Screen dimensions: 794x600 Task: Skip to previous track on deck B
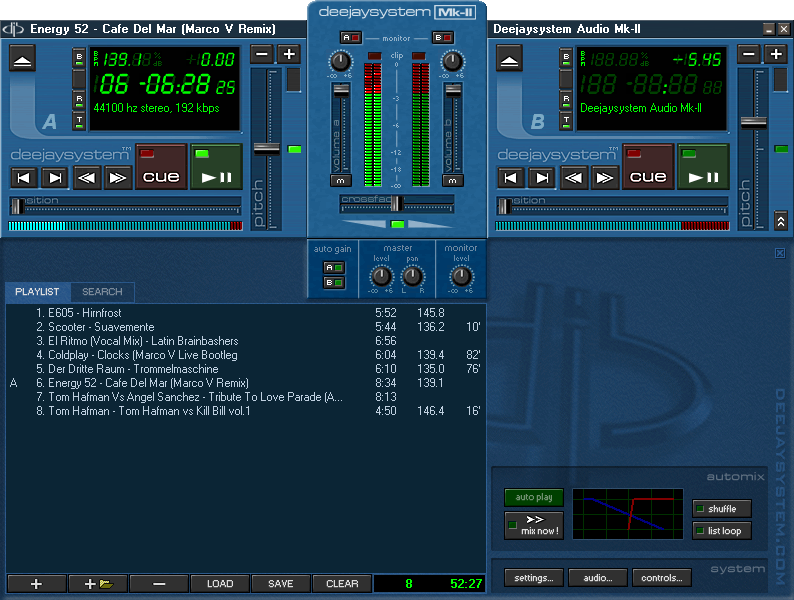coord(510,178)
